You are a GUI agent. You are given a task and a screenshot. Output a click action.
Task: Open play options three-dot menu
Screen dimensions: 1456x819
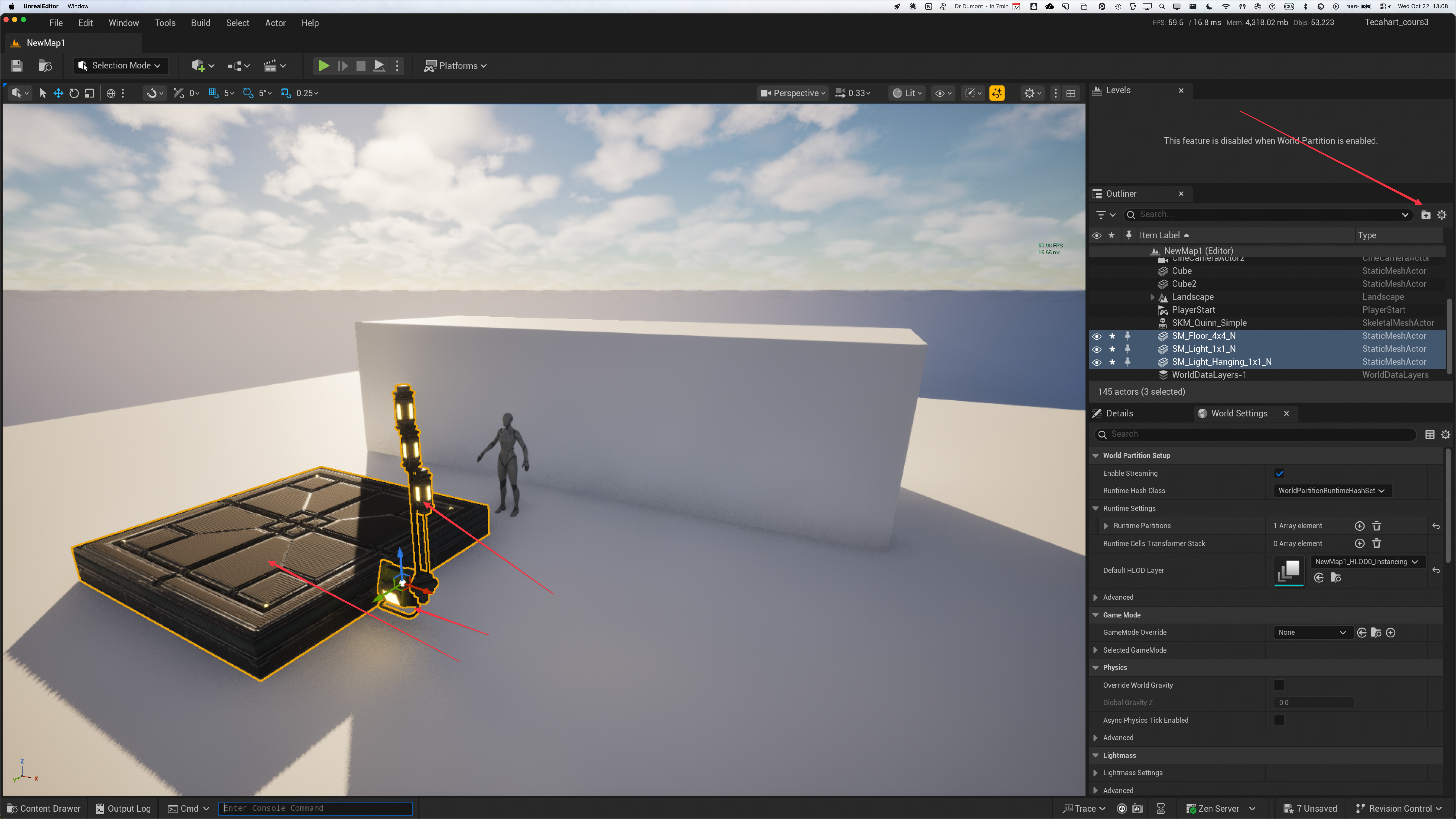397,66
